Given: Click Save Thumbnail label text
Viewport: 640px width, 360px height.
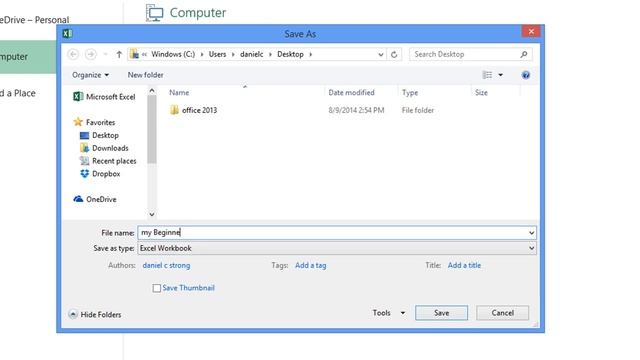Looking at the screenshot, I should tap(188, 288).
